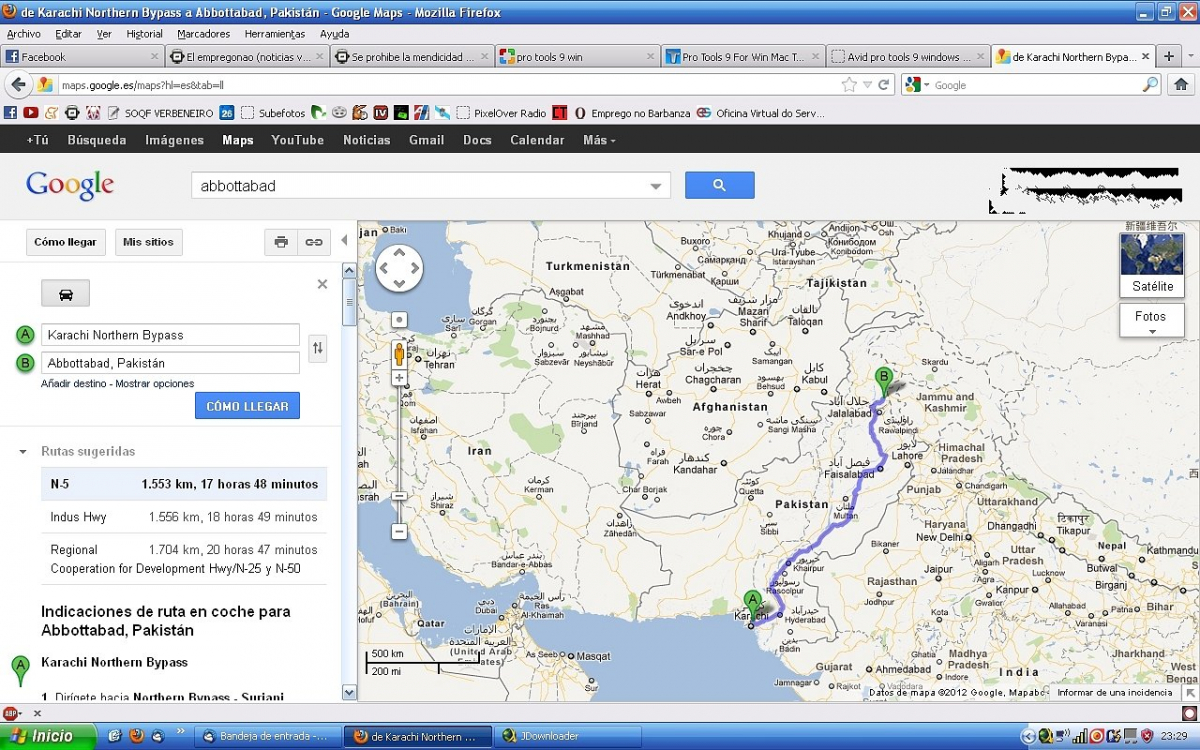Viewport: 1200px width, 750px height.
Task: Zoom in with the plus button
Action: [x=399, y=378]
